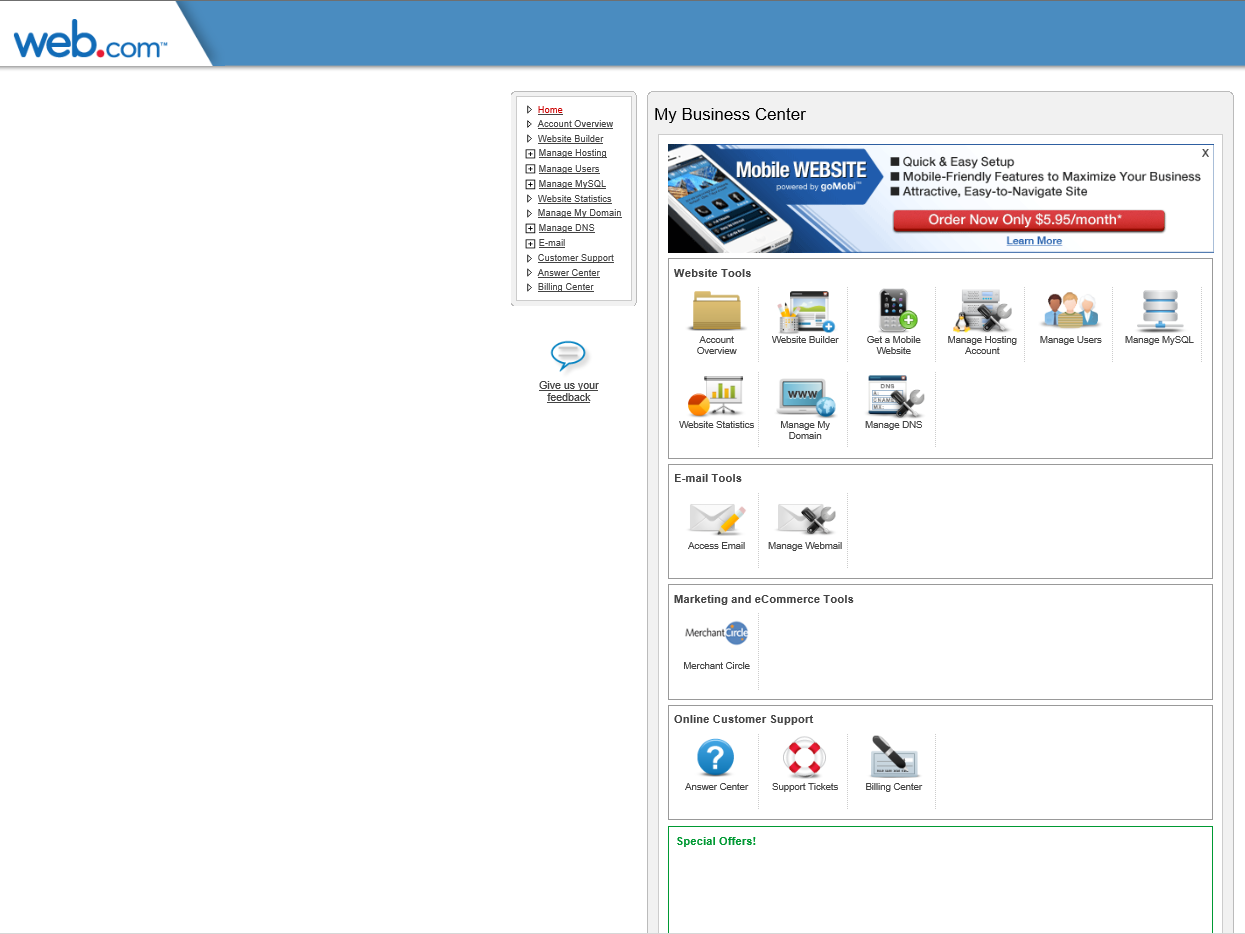
Task: Open Account Overview in sidebar menu
Action: [575, 124]
